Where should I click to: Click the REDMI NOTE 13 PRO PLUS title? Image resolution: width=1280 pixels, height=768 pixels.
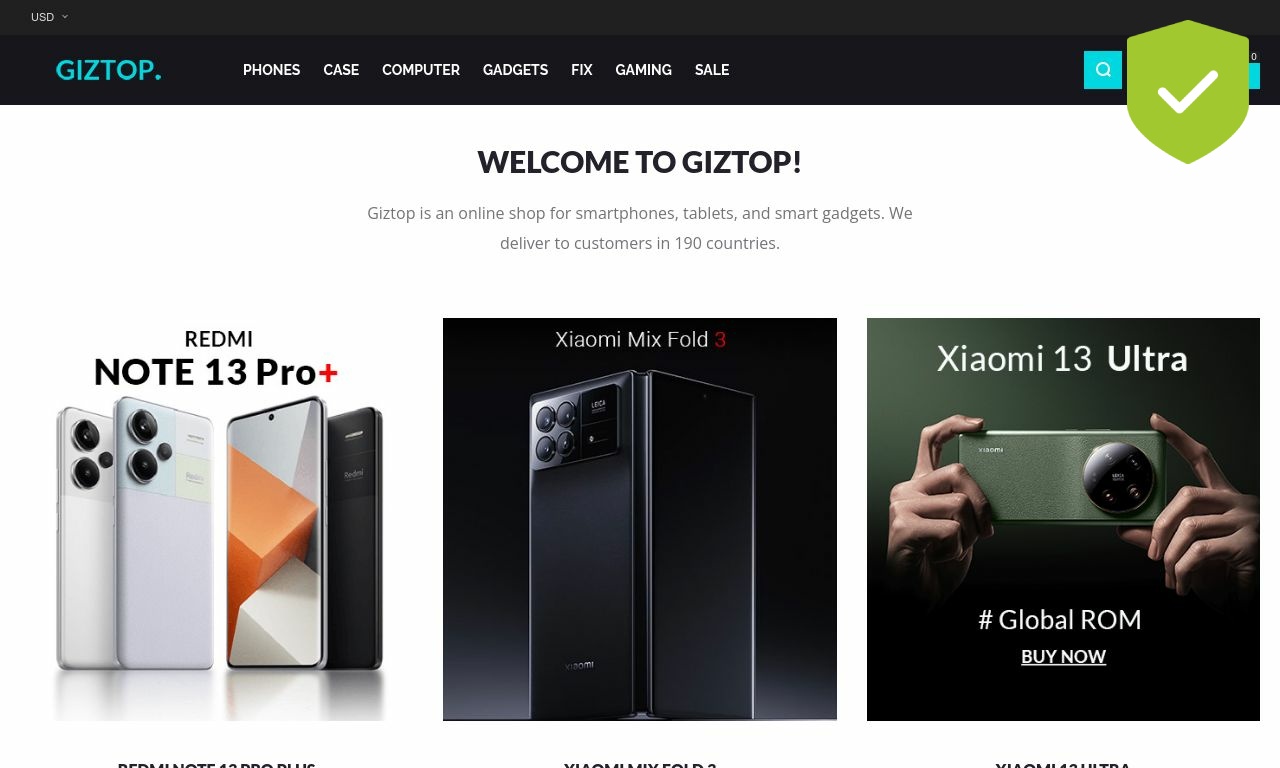217,764
